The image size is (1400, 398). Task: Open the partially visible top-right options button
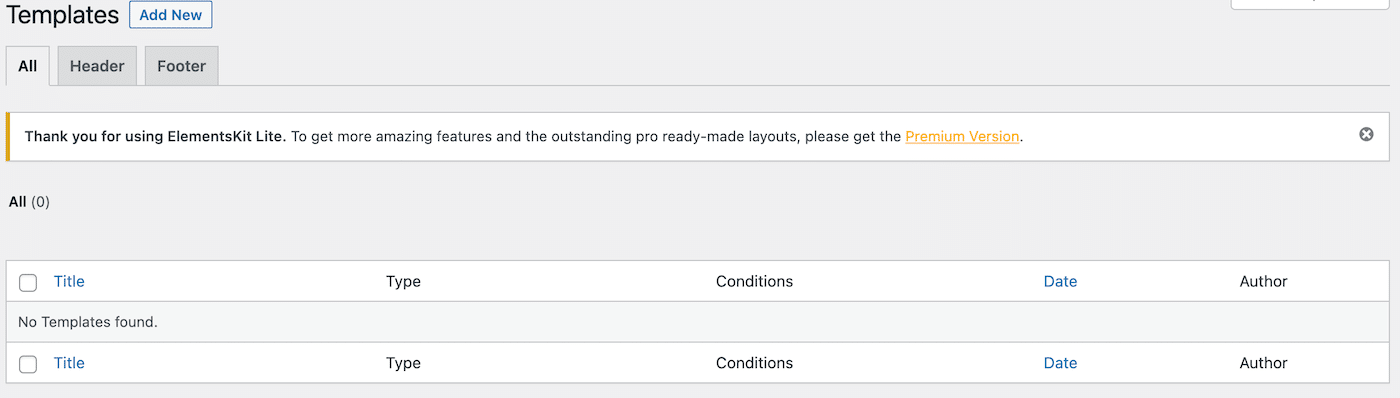click(1310, 4)
